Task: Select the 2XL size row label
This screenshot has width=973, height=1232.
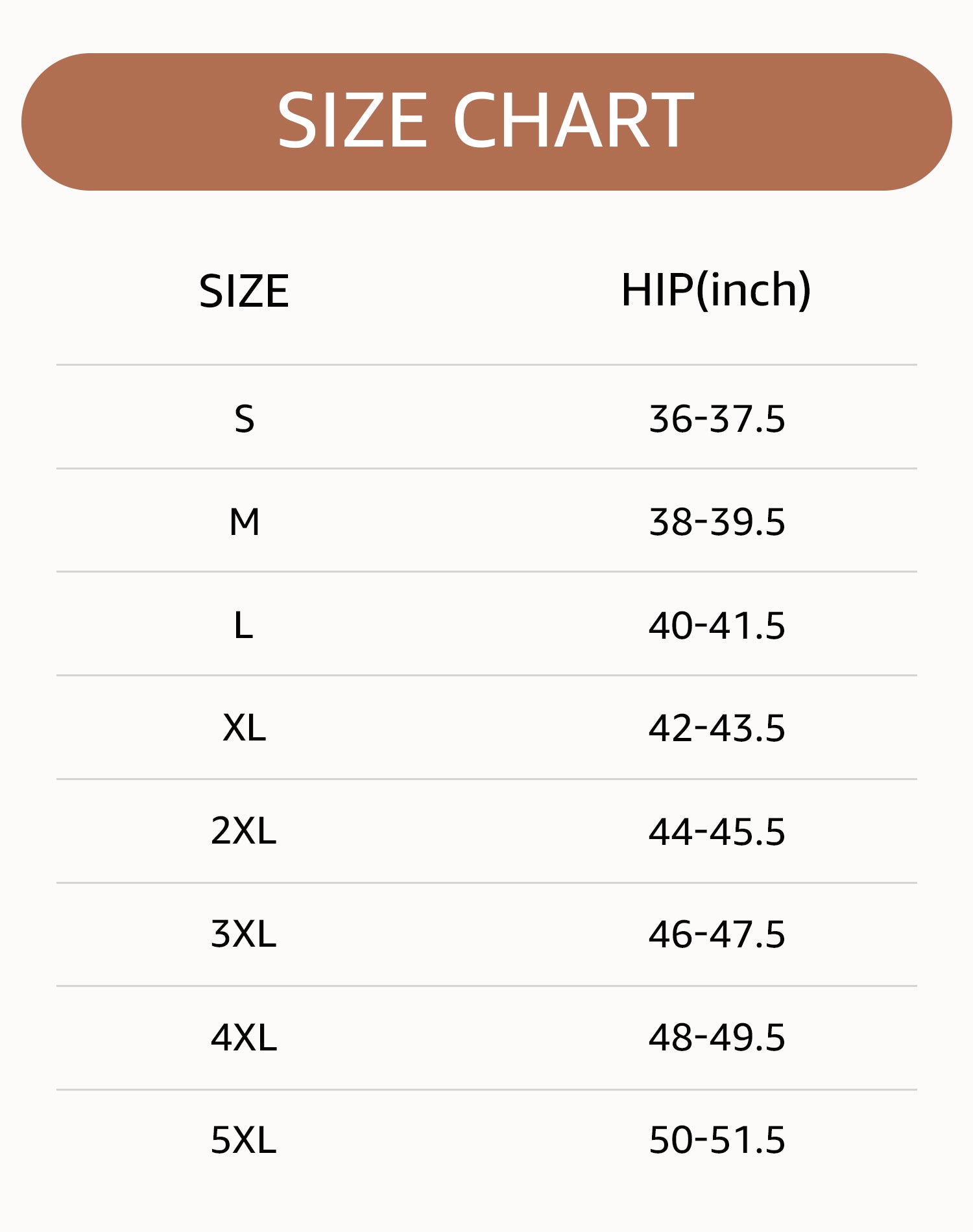Action: coord(244,831)
